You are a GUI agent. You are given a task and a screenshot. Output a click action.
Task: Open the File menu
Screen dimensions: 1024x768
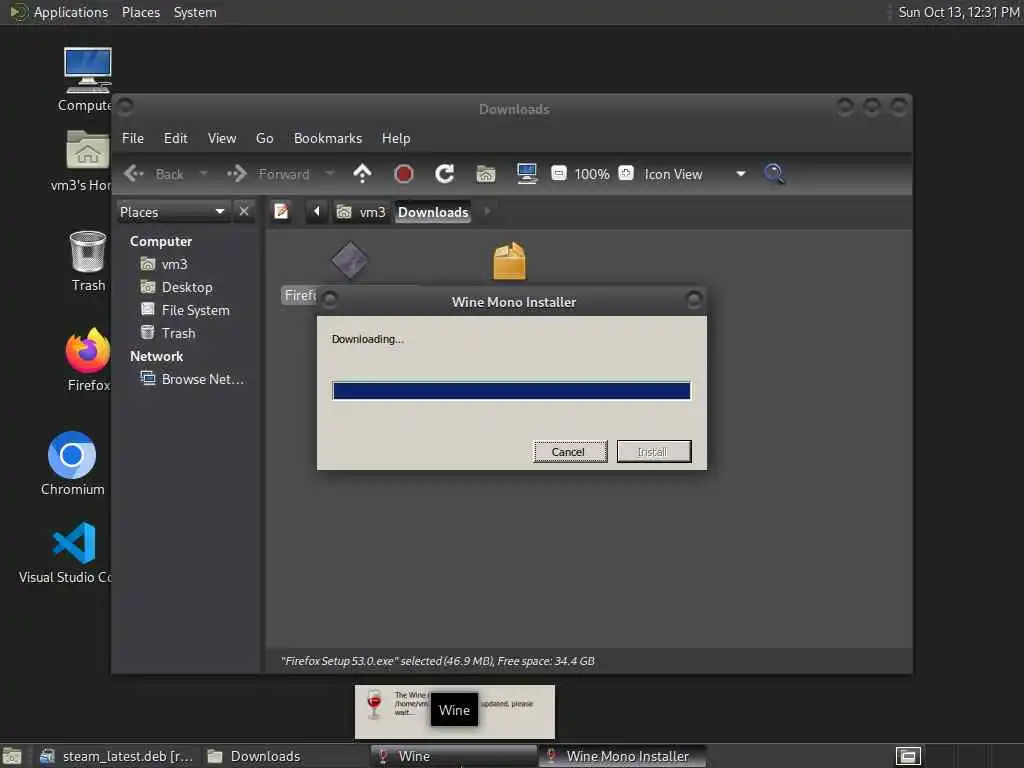click(x=133, y=138)
